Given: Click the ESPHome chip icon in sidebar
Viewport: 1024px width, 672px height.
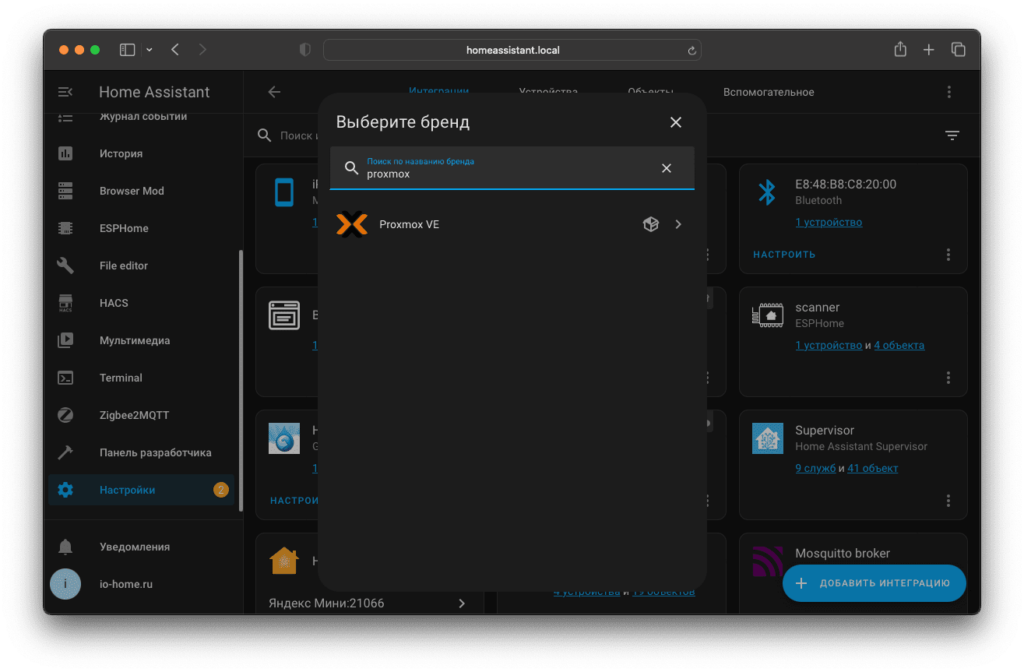Looking at the screenshot, I should click(65, 228).
